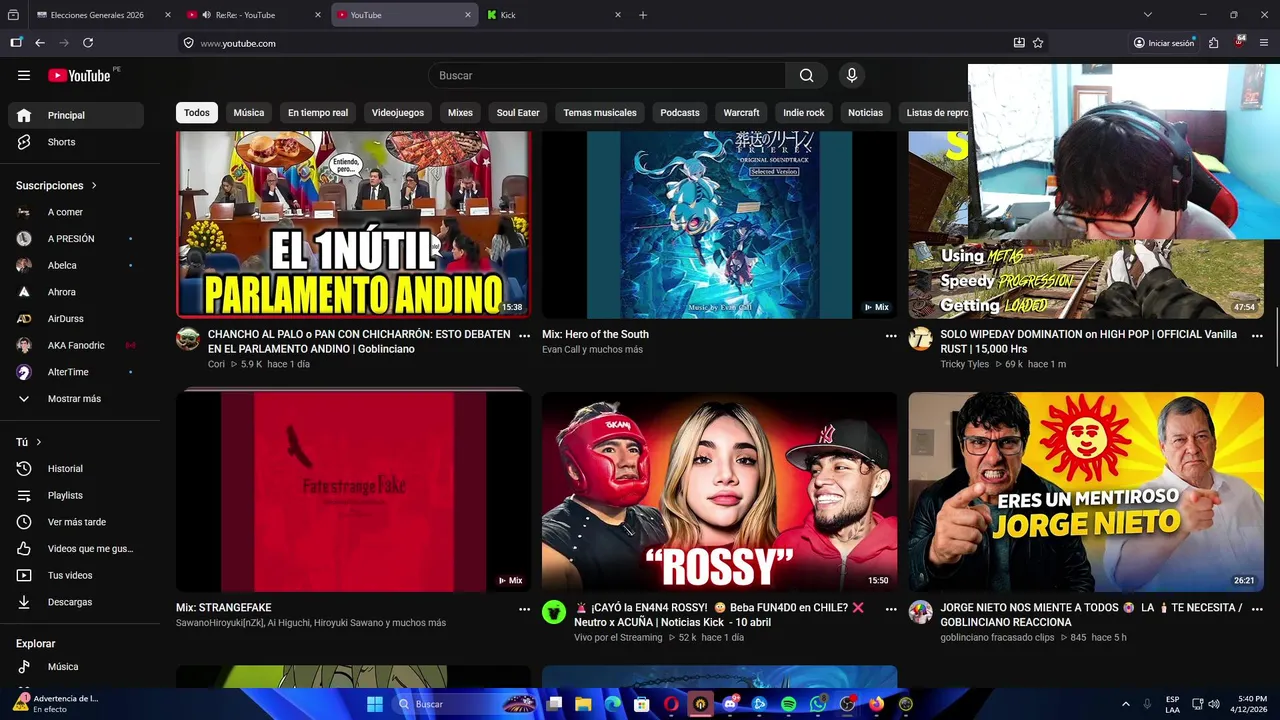Open Tus videos in sidebar

tap(76, 575)
